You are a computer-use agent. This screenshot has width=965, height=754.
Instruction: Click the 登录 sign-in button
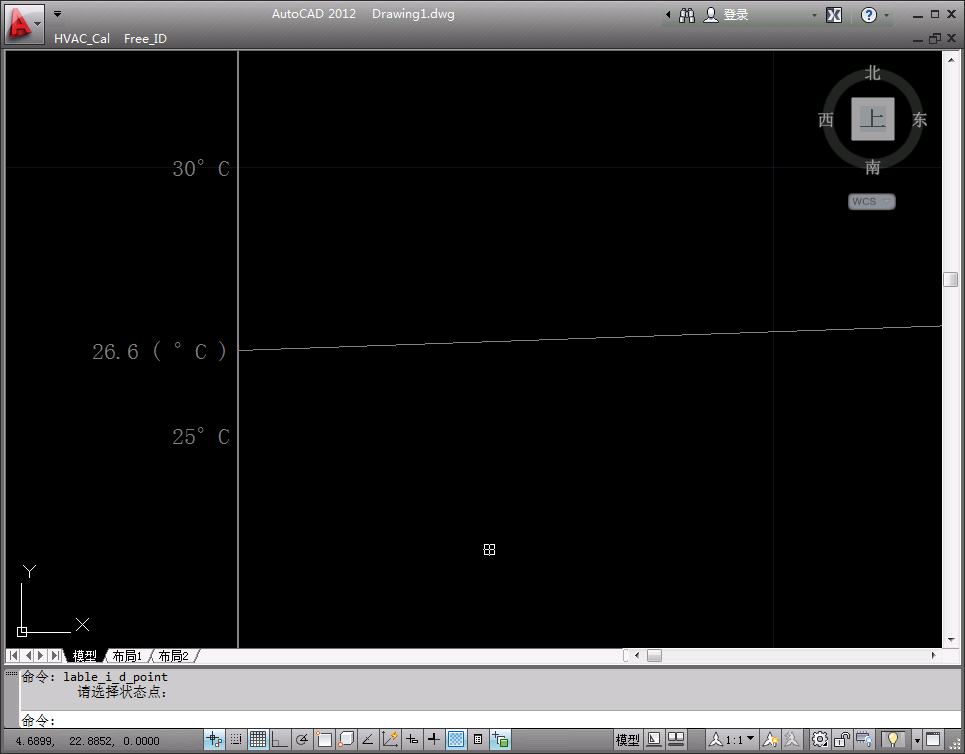727,15
